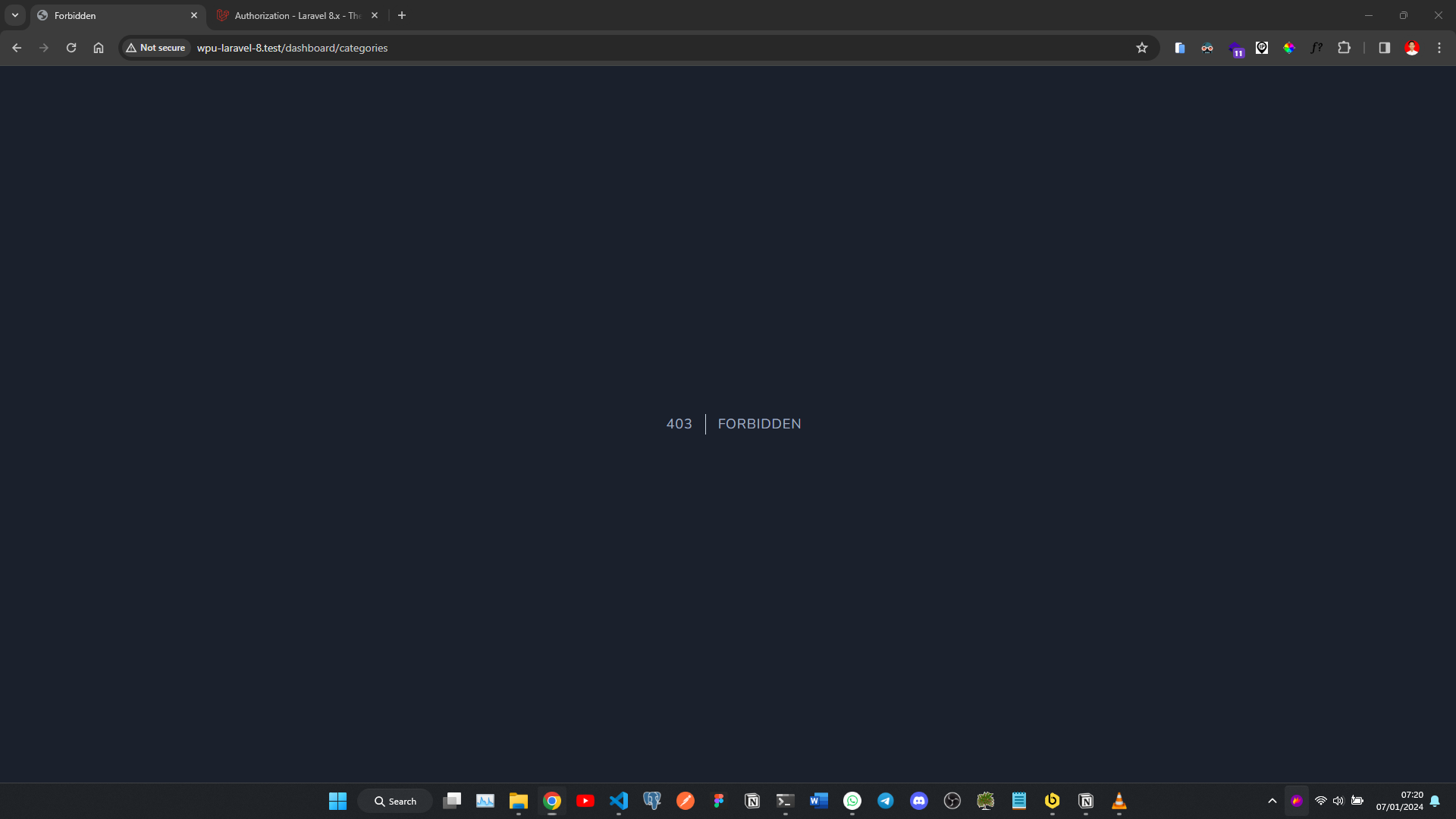This screenshot has height=819, width=1456.
Task: Expand the tab search dropdown arrow
Action: pos(15,15)
